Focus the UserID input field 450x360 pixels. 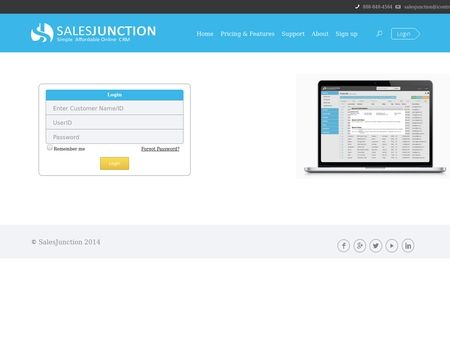[114, 122]
